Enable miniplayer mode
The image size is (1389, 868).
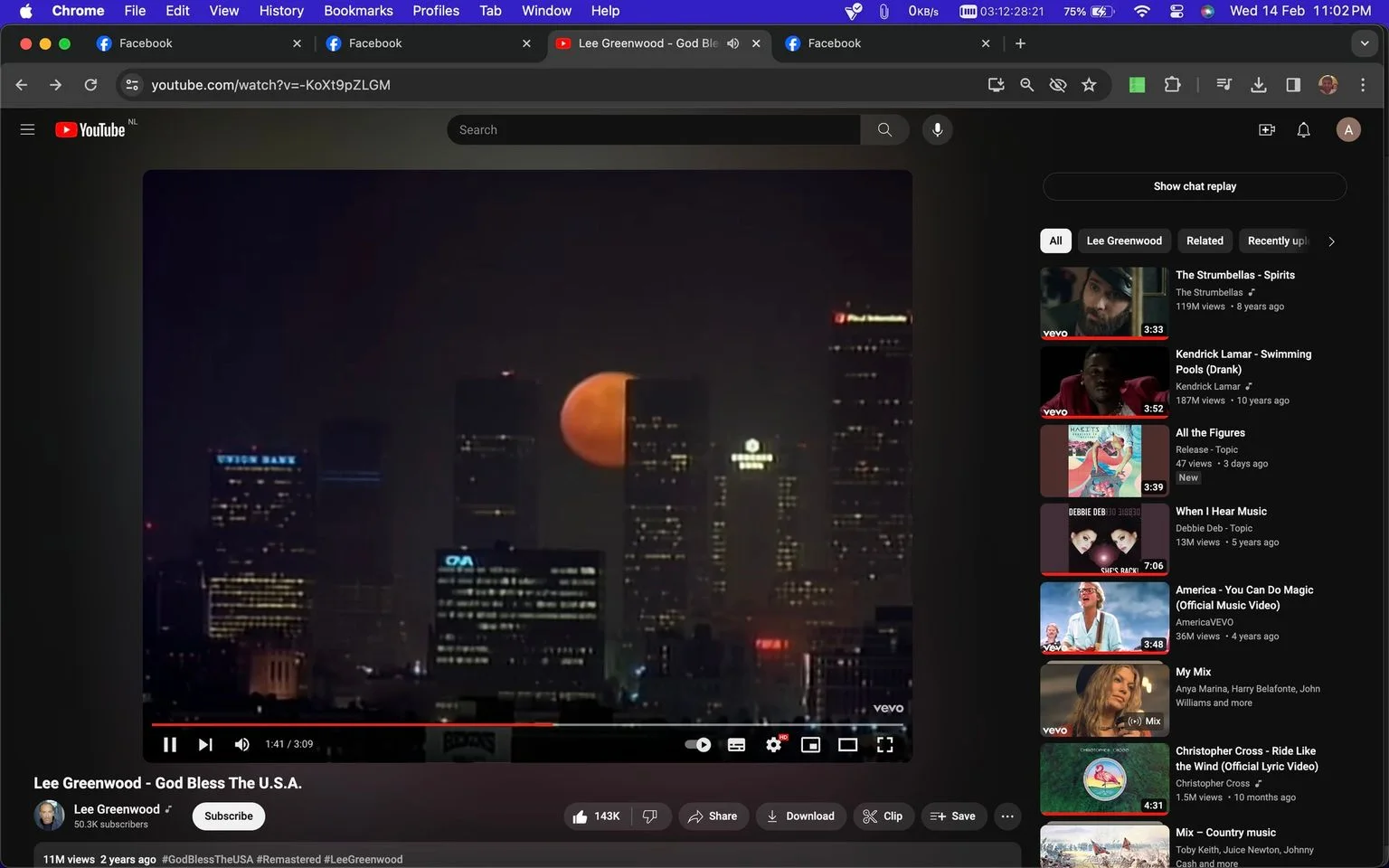[811, 744]
